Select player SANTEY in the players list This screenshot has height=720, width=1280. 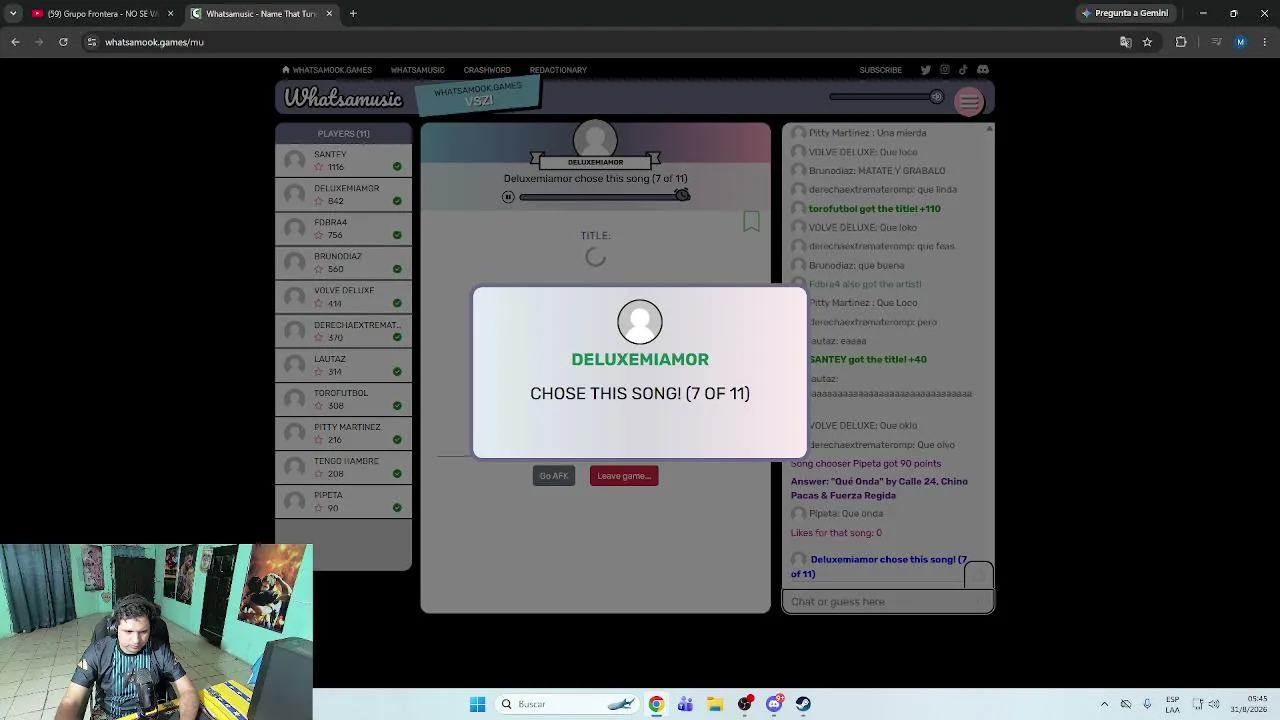click(343, 160)
